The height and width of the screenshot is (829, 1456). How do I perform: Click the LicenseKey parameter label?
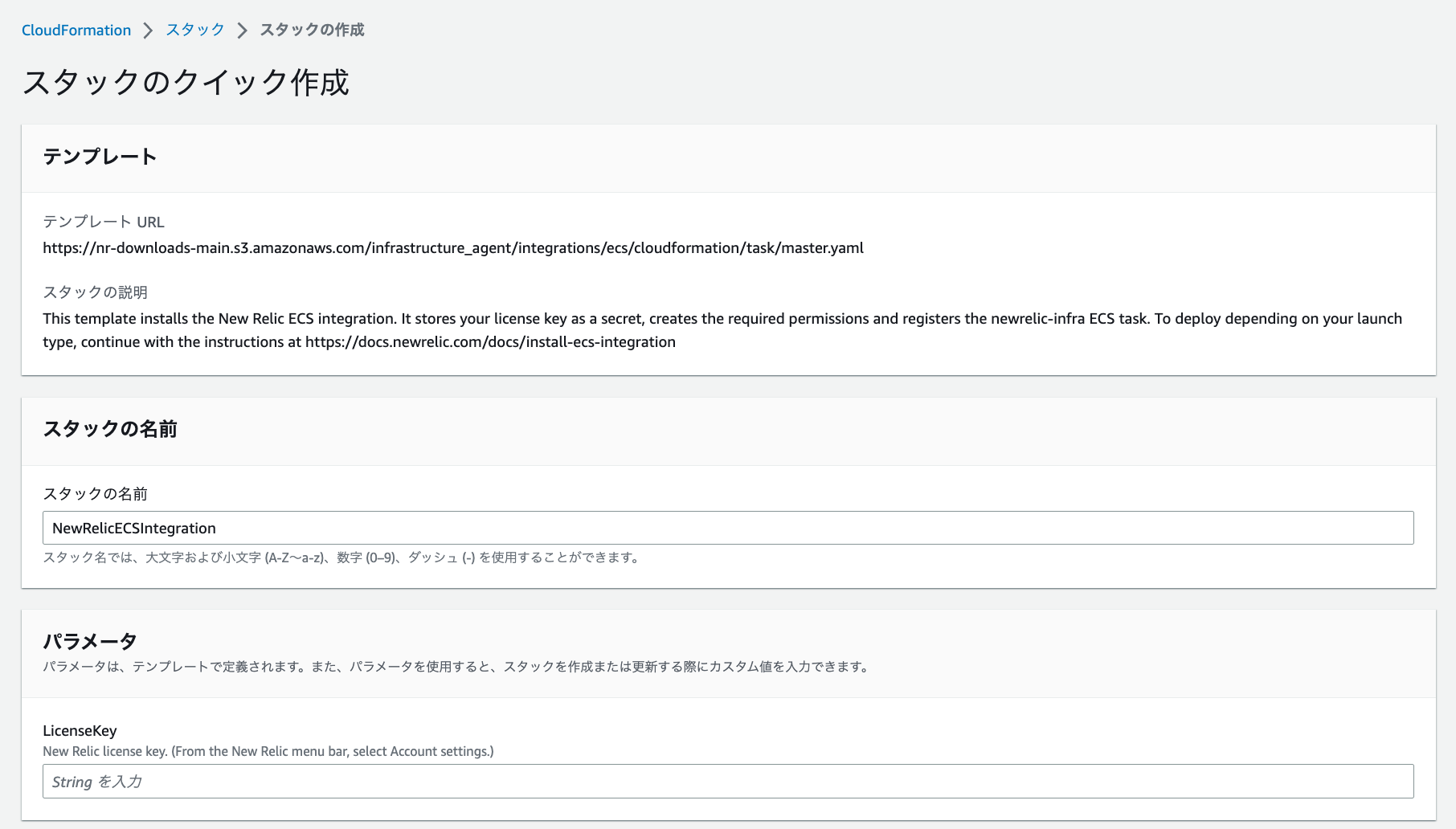pyautogui.click(x=80, y=731)
